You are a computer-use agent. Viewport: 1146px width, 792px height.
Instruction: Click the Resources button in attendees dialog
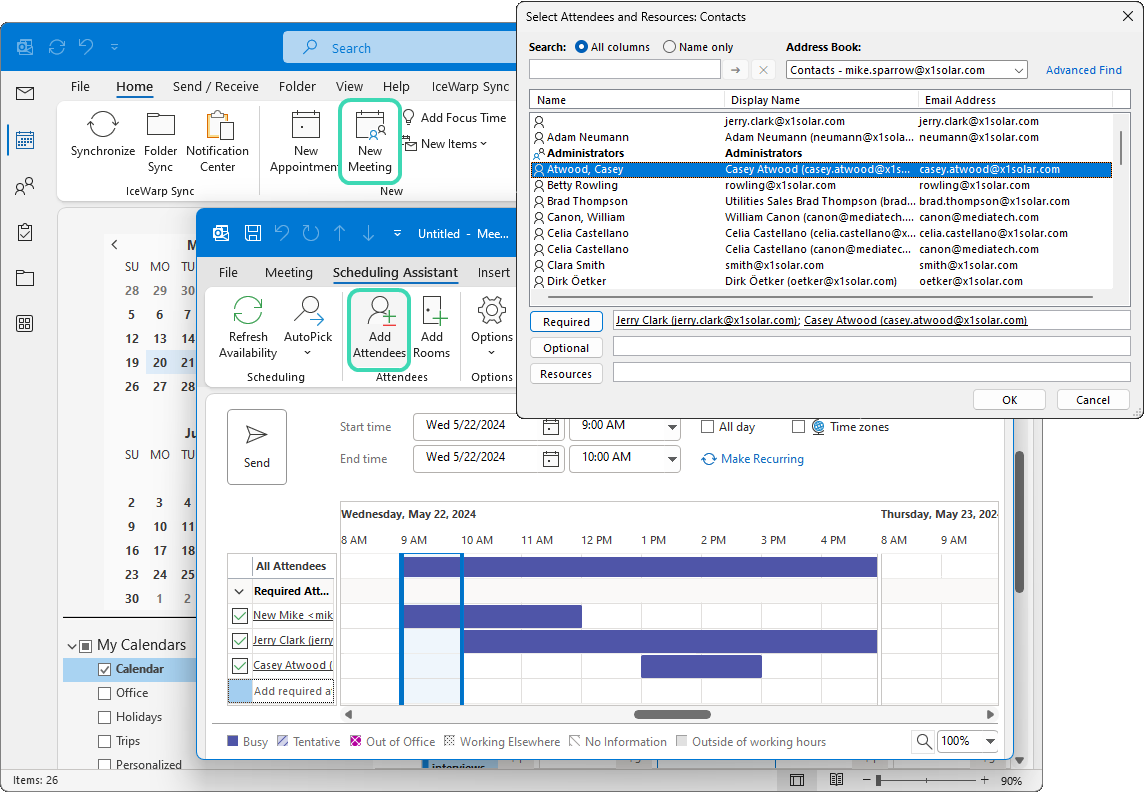point(566,374)
